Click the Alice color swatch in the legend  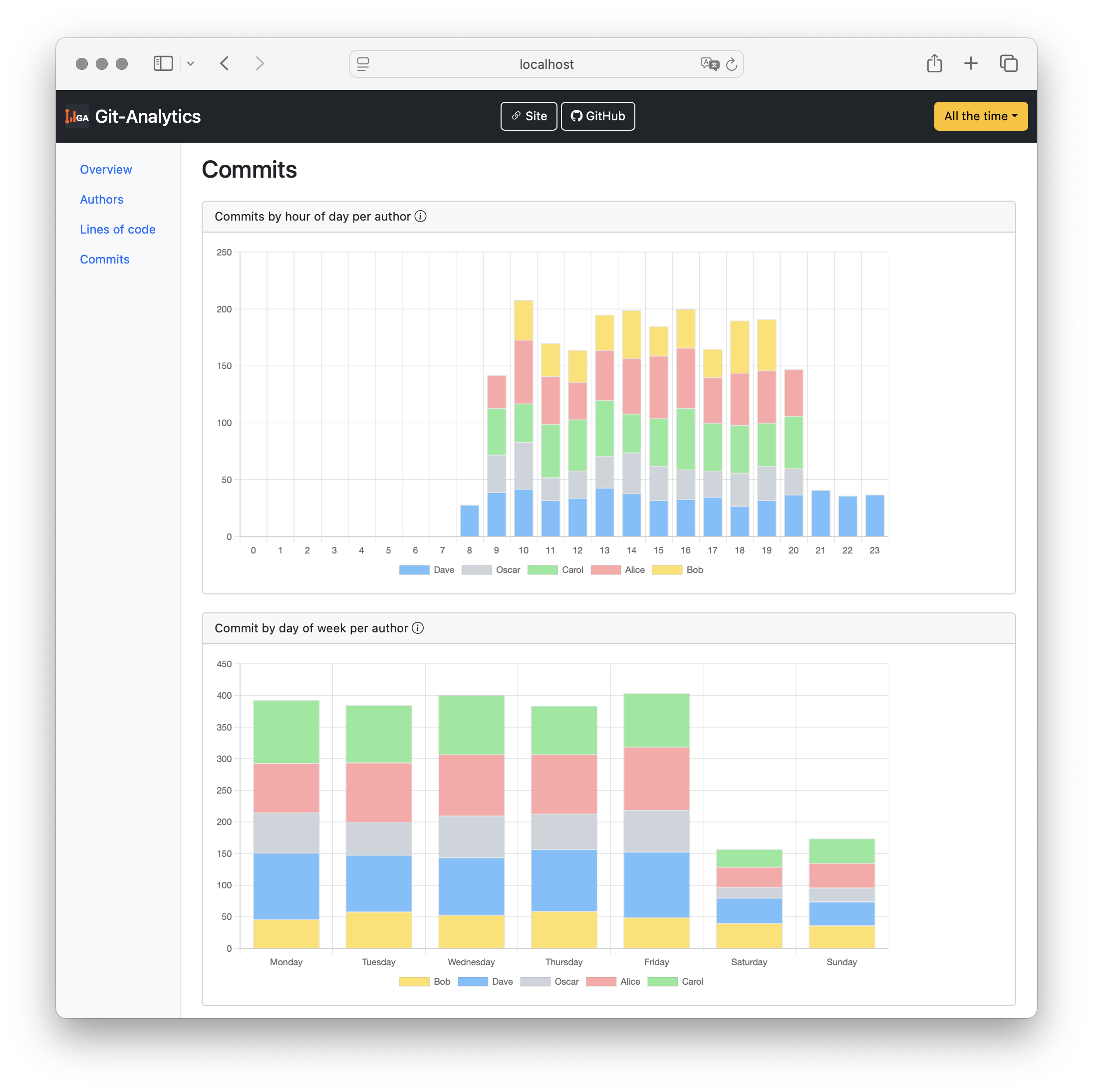[x=606, y=570]
